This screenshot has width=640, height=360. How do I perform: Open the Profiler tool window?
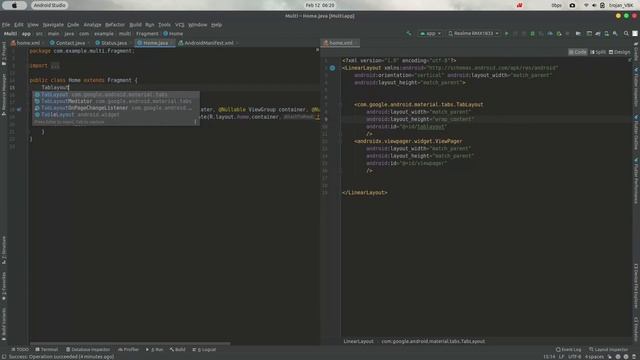click(x=129, y=349)
